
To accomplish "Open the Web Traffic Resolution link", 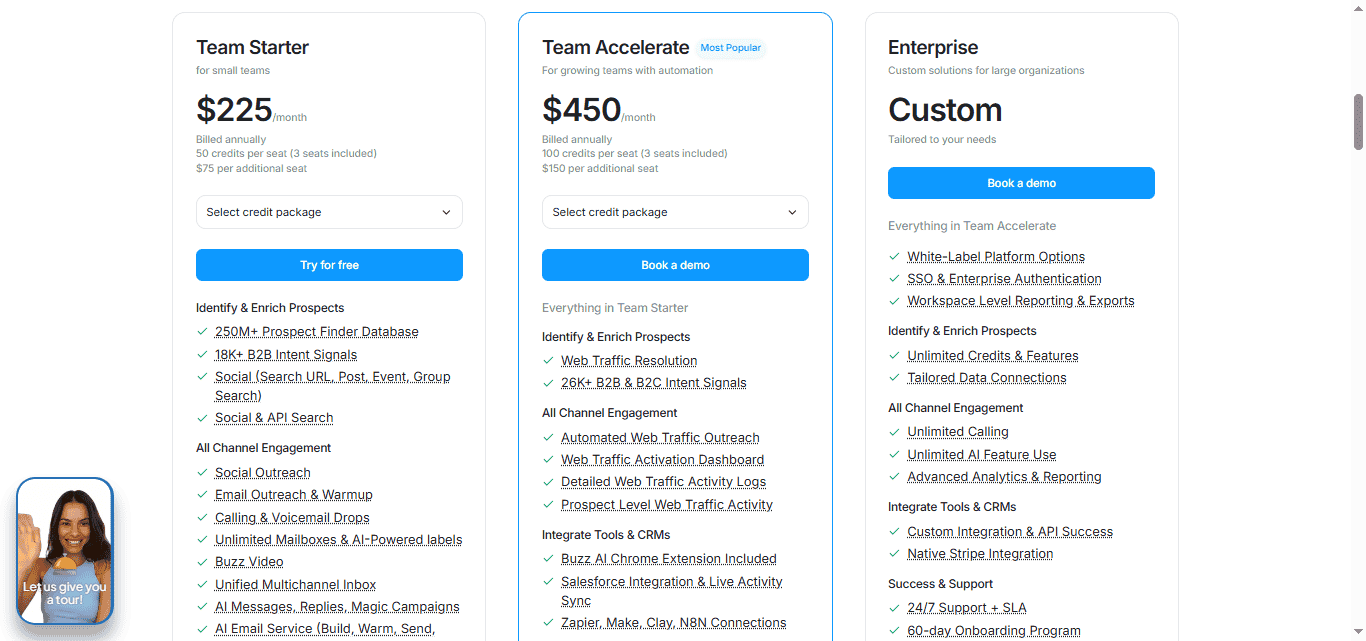I will (x=629, y=360).
